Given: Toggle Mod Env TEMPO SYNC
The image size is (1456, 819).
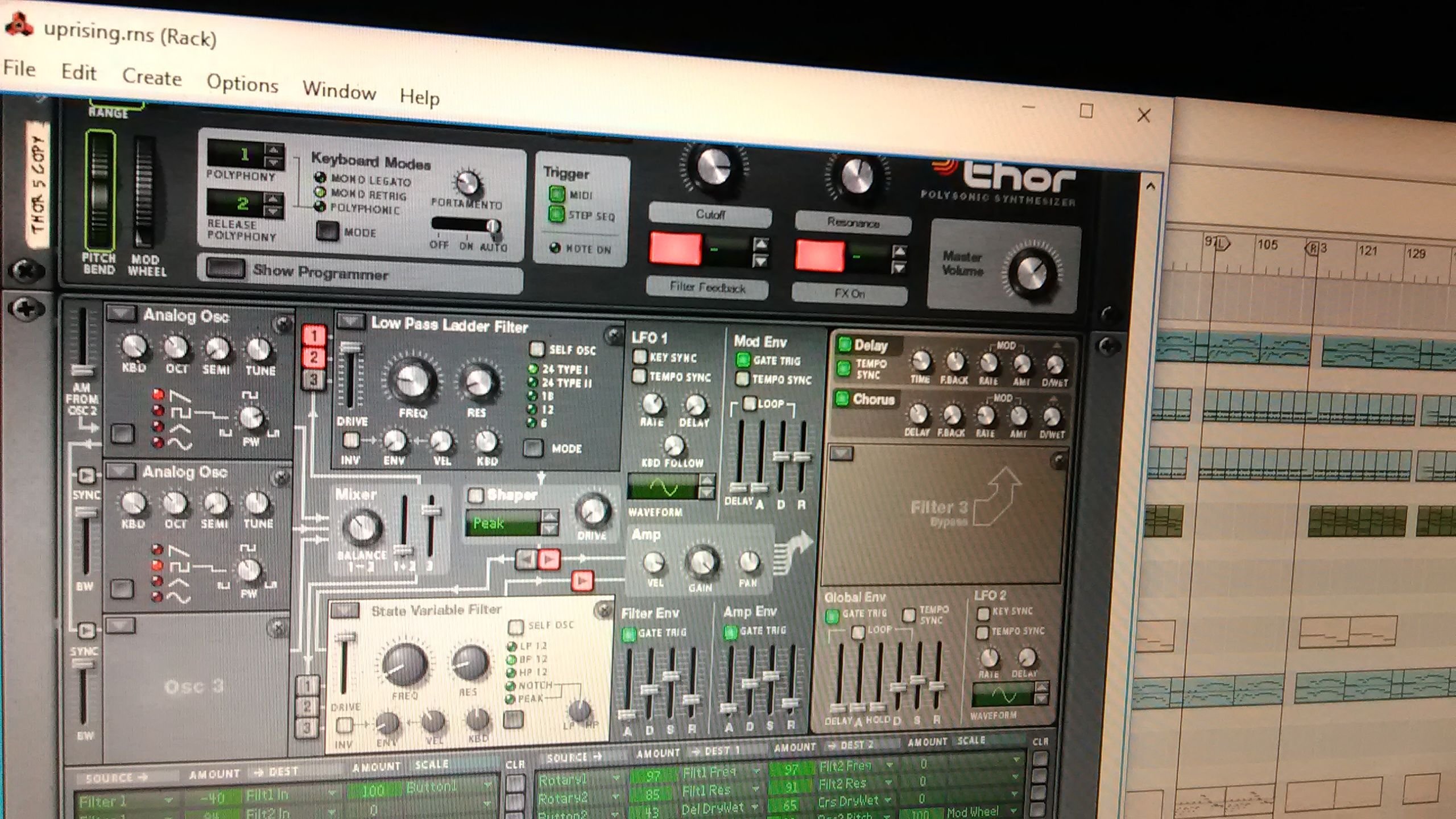Looking at the screenshot, I should pyautogui.click(x=742, y=378).
